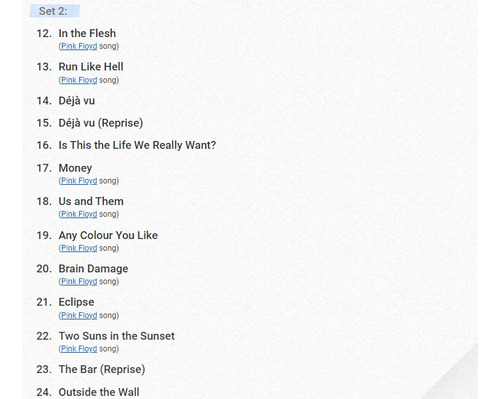Click the highlighted Set 2: heading
Image resolution: width=500 pixels, height=399 pixels.
coord(55,11)
